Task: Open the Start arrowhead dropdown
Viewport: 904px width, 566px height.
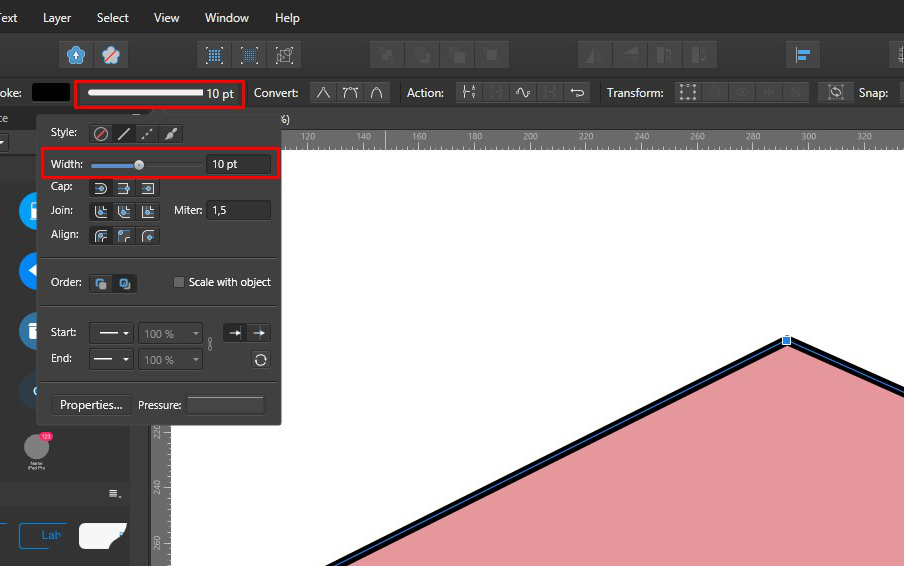Action: point(112,333)
